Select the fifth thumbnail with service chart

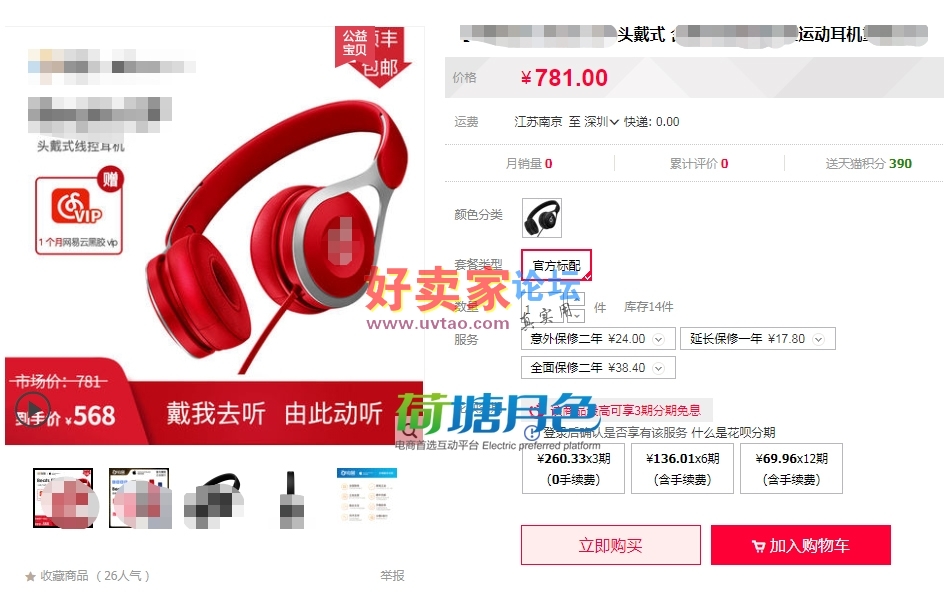pos(367,495)
